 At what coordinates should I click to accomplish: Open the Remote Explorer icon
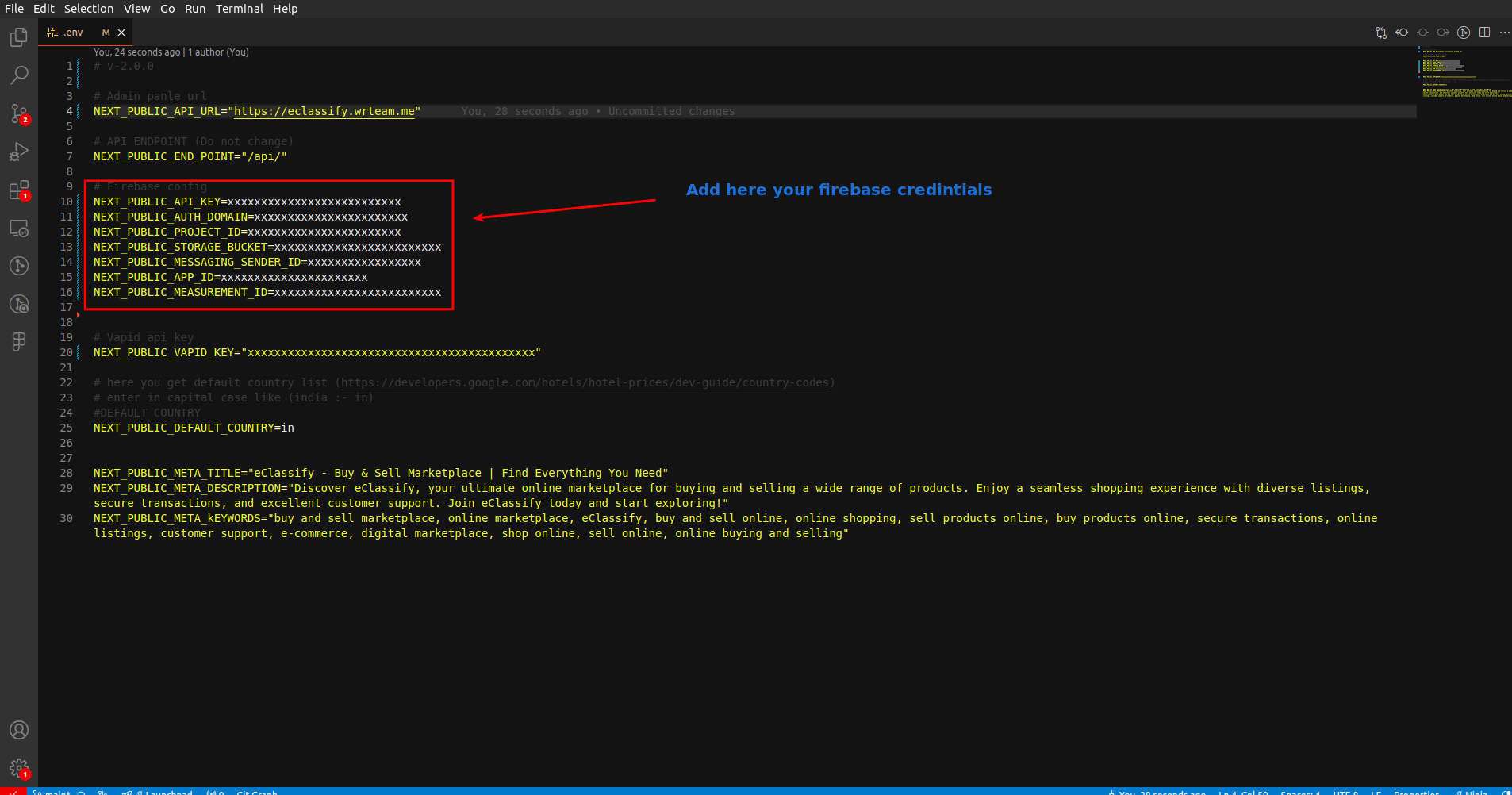point(18,228)
